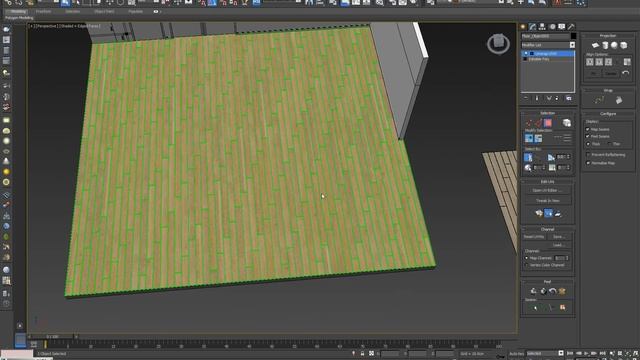The image size is (640, 360).
Task: Apply Planar Map projection
Action: [x=596, y=45]
